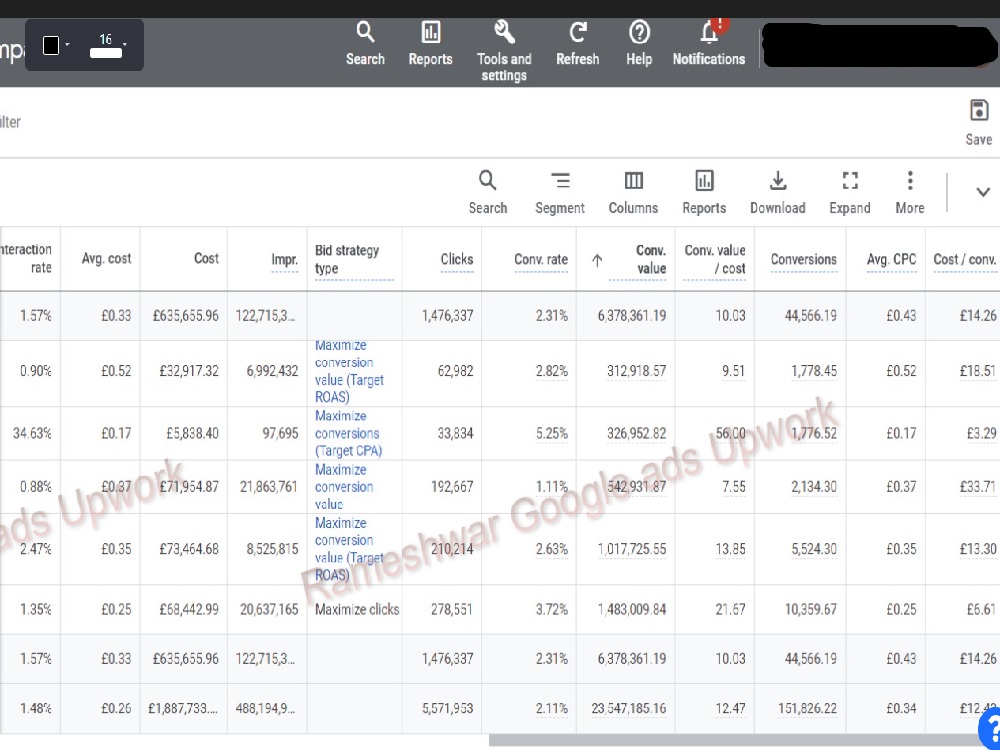Image resolution: width=1000 pixels, height=750 pixels.
Task: Click the square shape tool icon
Action: [x=51, y=45]
